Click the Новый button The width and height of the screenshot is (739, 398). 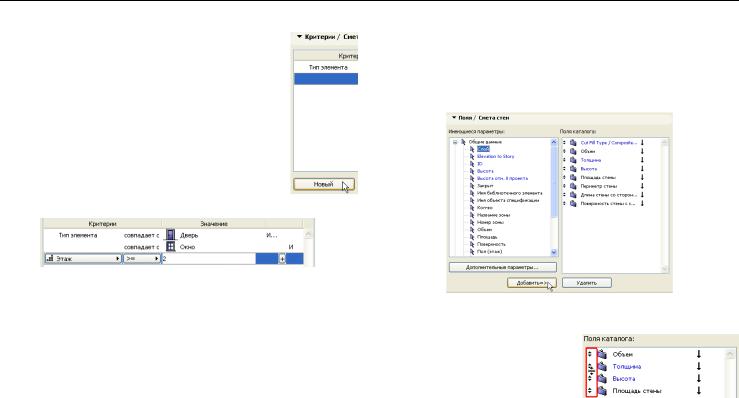click(324, 184)
